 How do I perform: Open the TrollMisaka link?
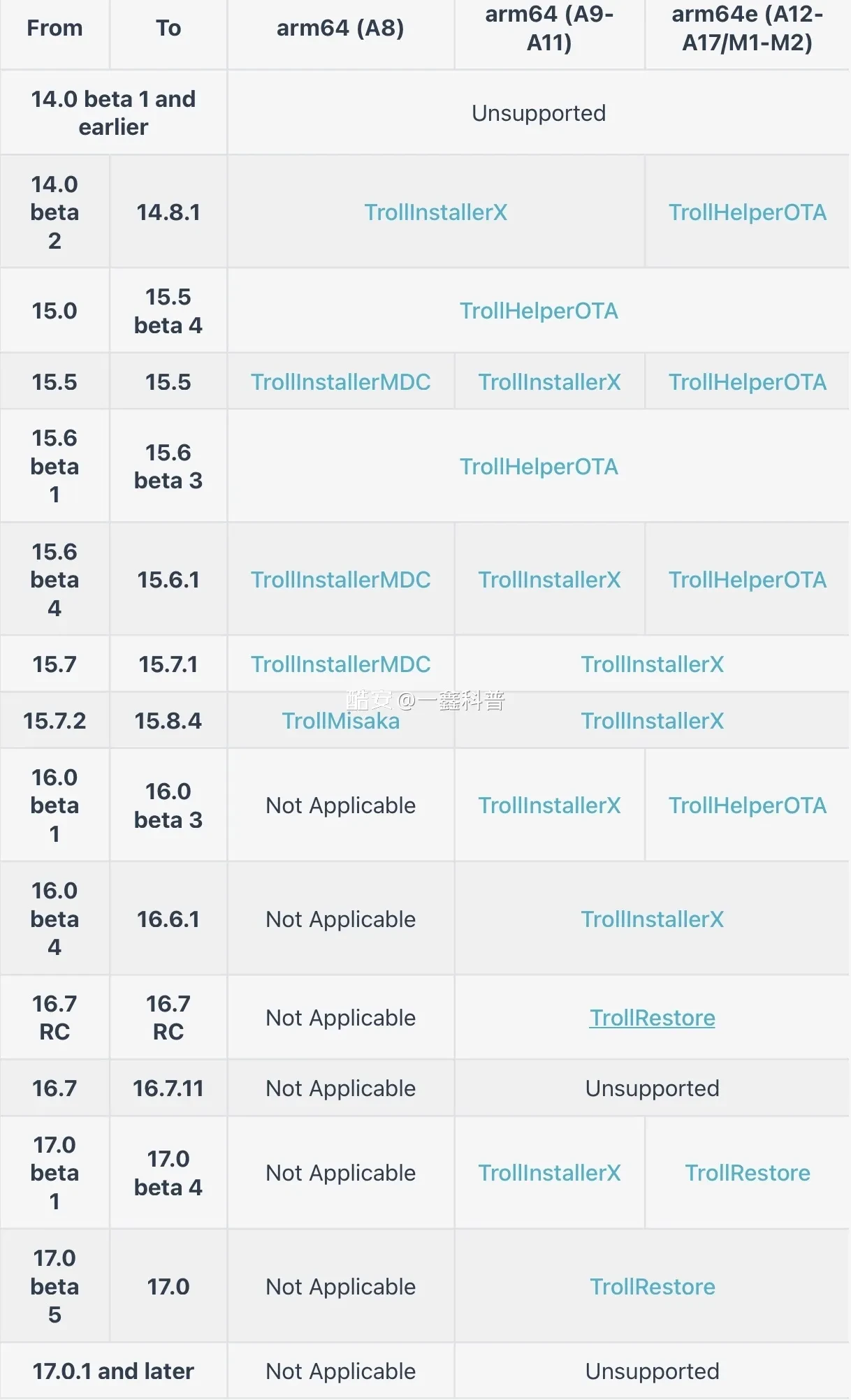pyautogui.click(x=340, y=721)
